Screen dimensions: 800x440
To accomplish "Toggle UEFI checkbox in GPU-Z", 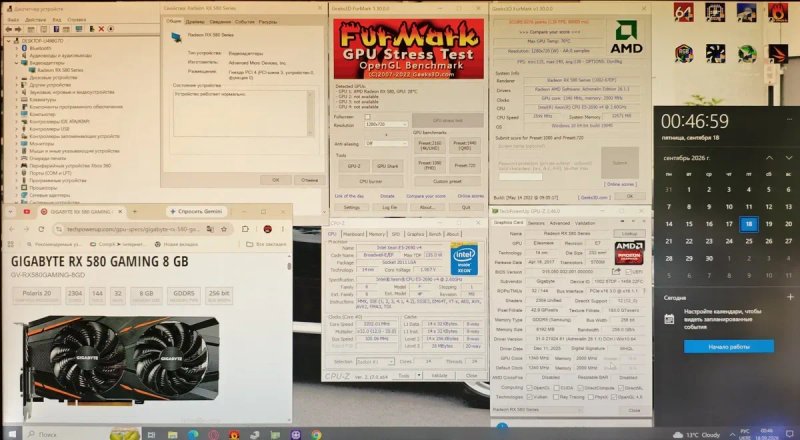I will (x=629, y=272).
